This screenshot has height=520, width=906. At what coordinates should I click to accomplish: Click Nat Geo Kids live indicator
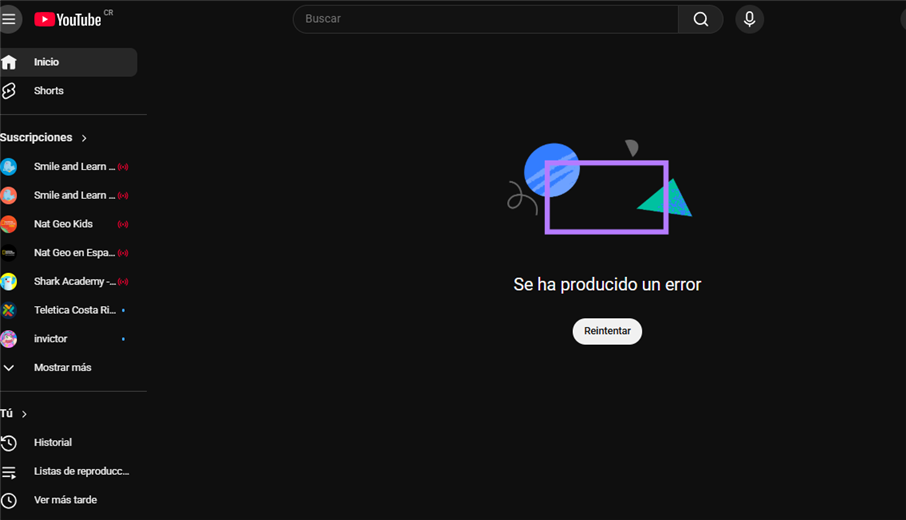123,224
